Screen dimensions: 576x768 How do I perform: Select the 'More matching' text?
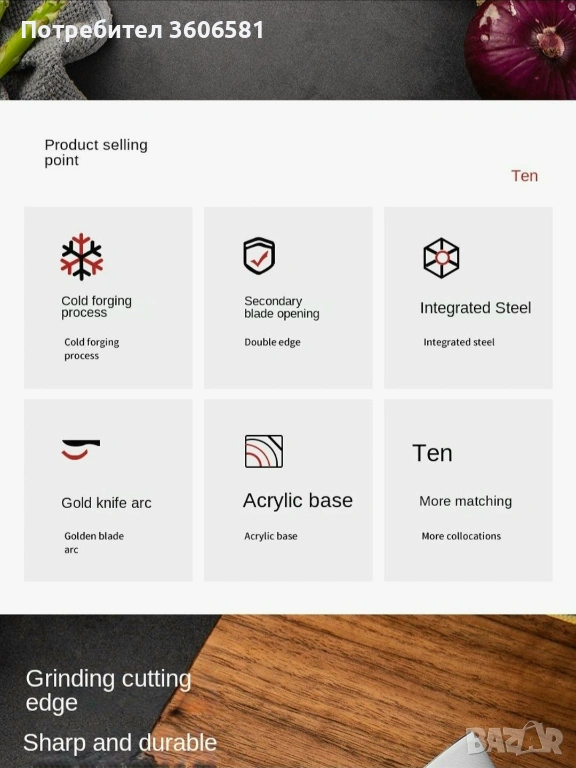click(466, 501)
